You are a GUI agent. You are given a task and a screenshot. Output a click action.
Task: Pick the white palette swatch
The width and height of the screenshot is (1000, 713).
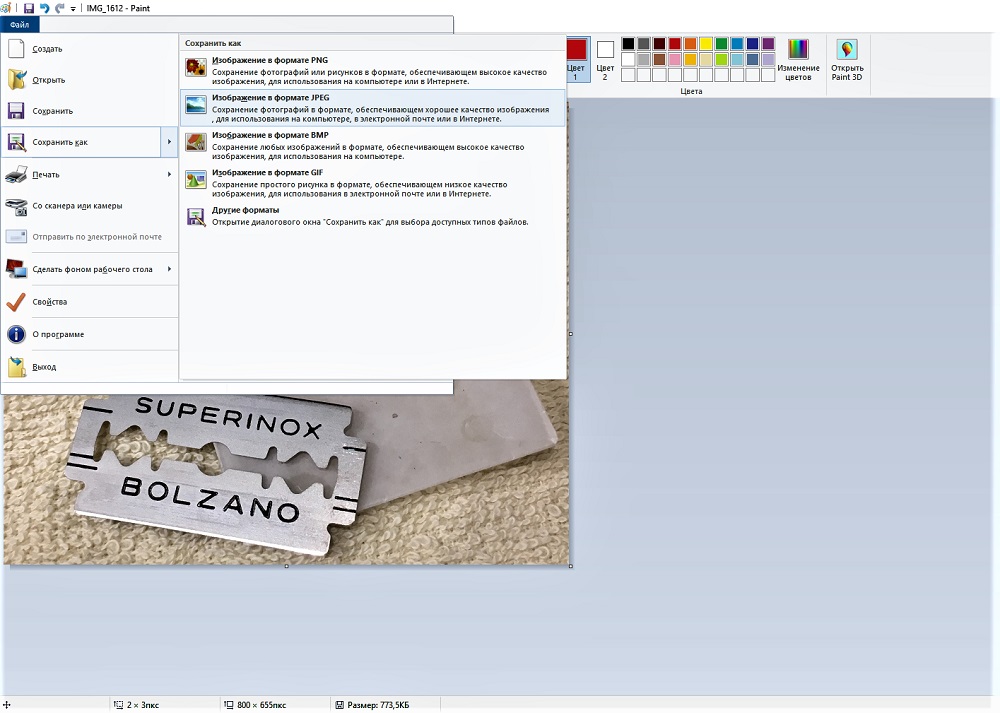click(628, 59)
